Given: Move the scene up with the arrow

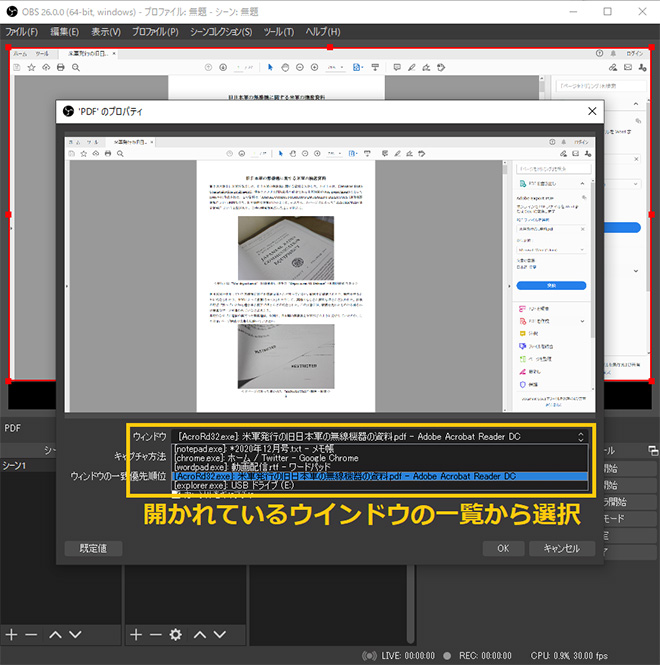Looking at the screenshot, I should 55,634.
